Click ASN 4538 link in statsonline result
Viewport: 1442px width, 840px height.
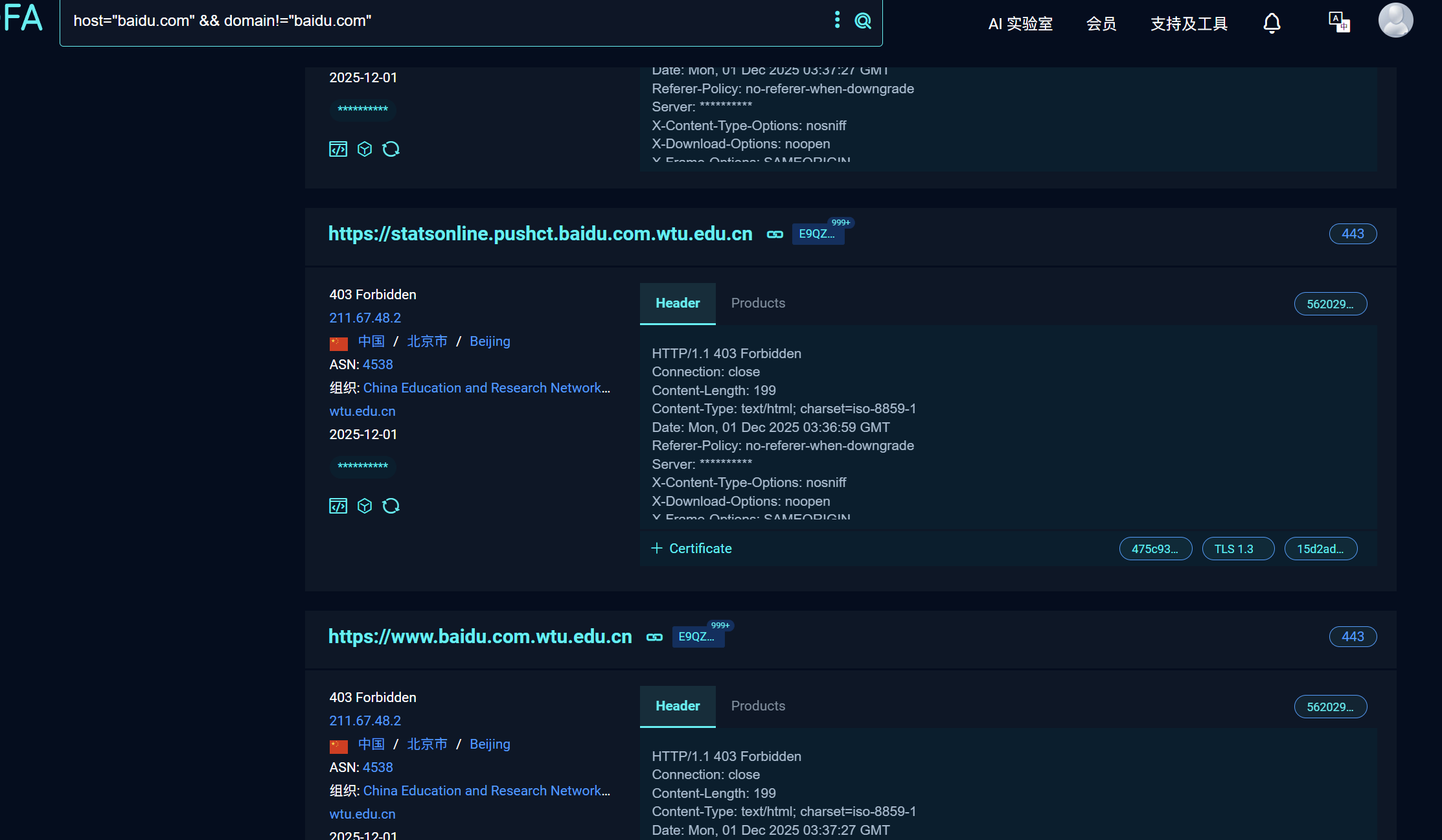[x=378, y=365]
